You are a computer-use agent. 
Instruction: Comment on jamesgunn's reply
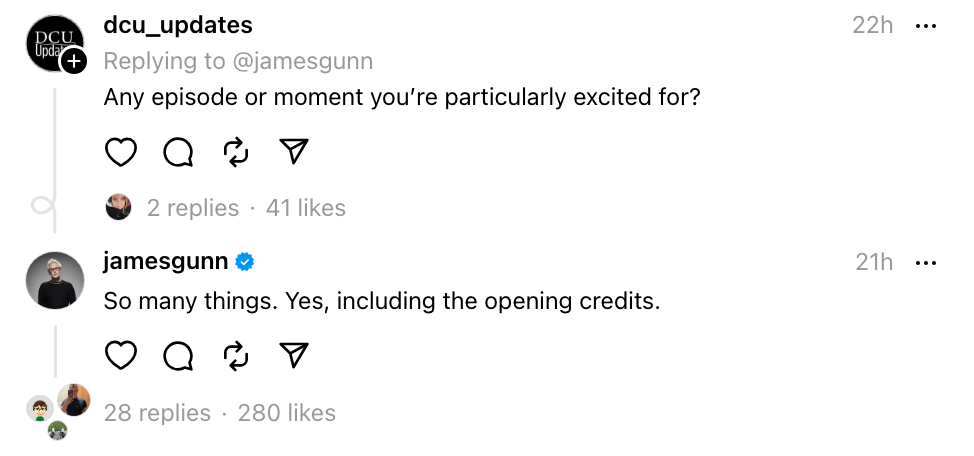(x=178, y=355)
